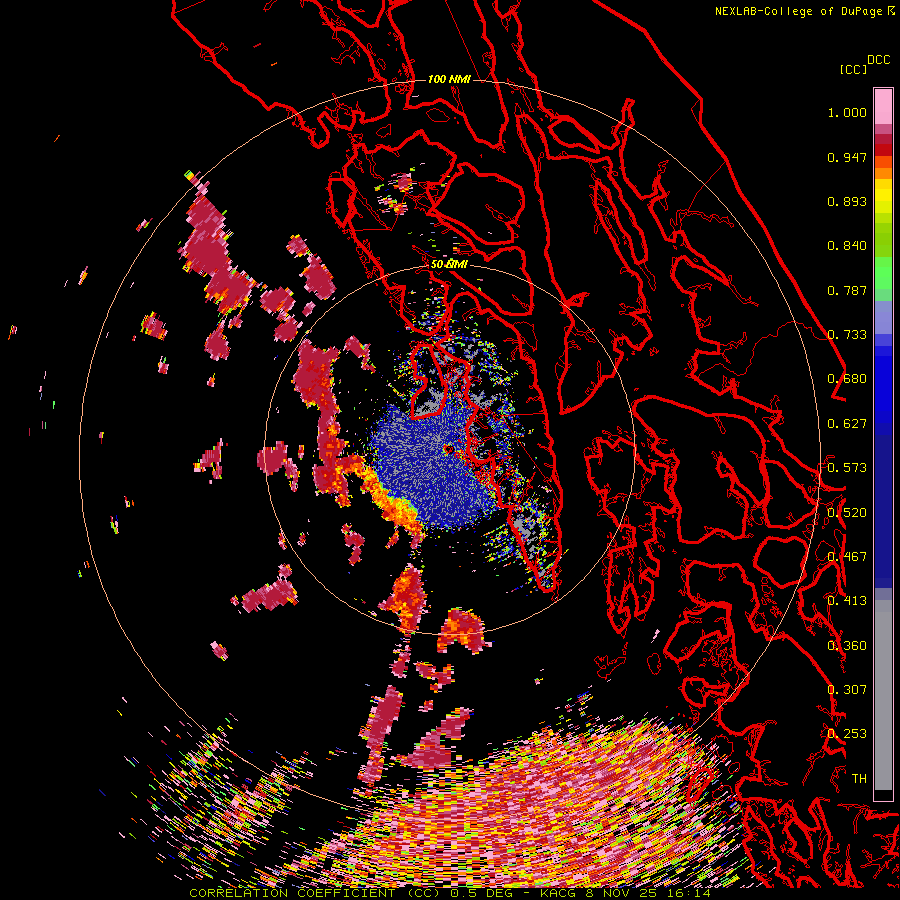Select the 0.787 scale value
This screenshot has width=900, height=900.
(x=847, y=290)
